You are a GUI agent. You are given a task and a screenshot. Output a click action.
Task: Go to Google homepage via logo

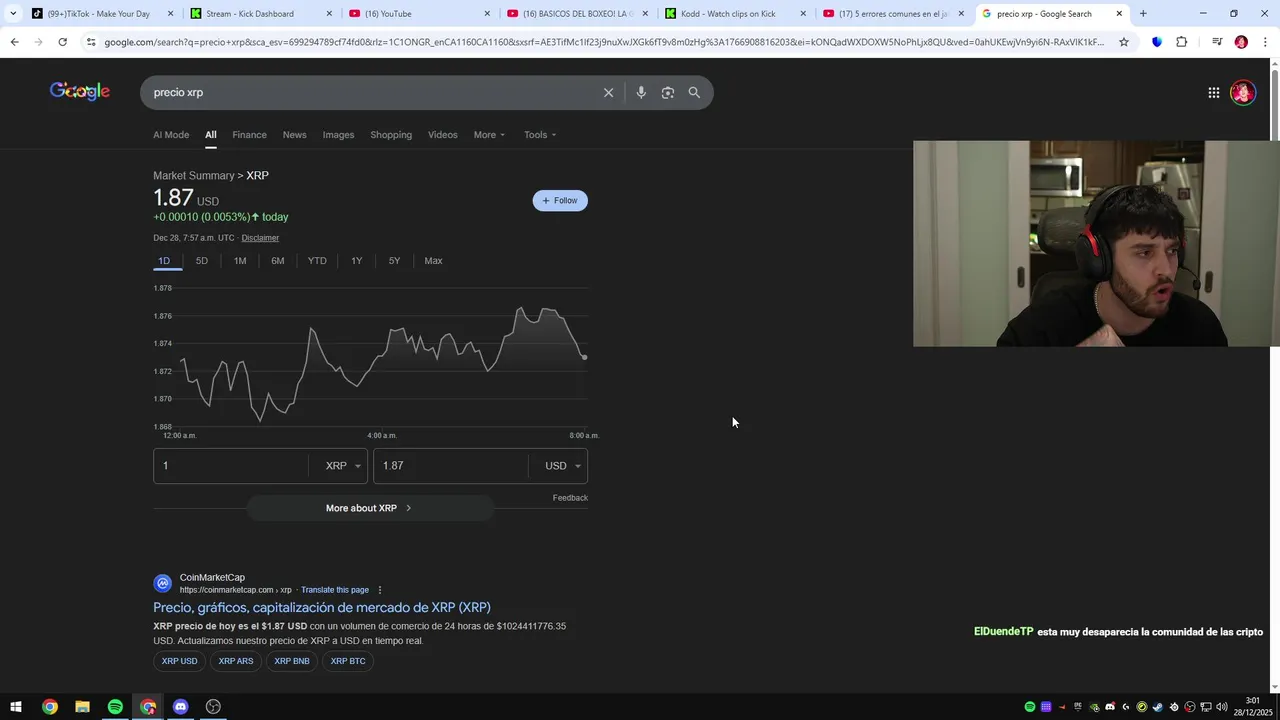coord(80,91)
